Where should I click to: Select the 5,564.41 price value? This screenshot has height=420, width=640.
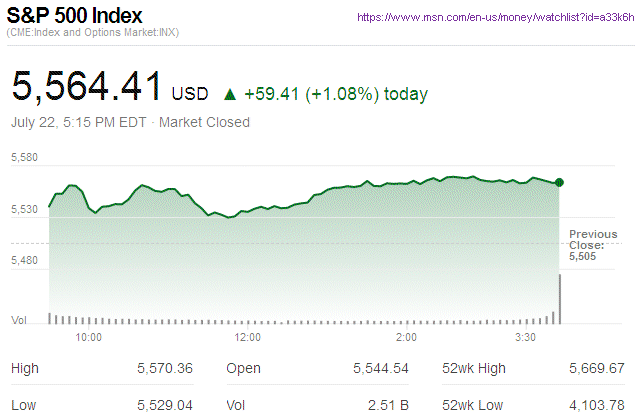tap(86, 86)
